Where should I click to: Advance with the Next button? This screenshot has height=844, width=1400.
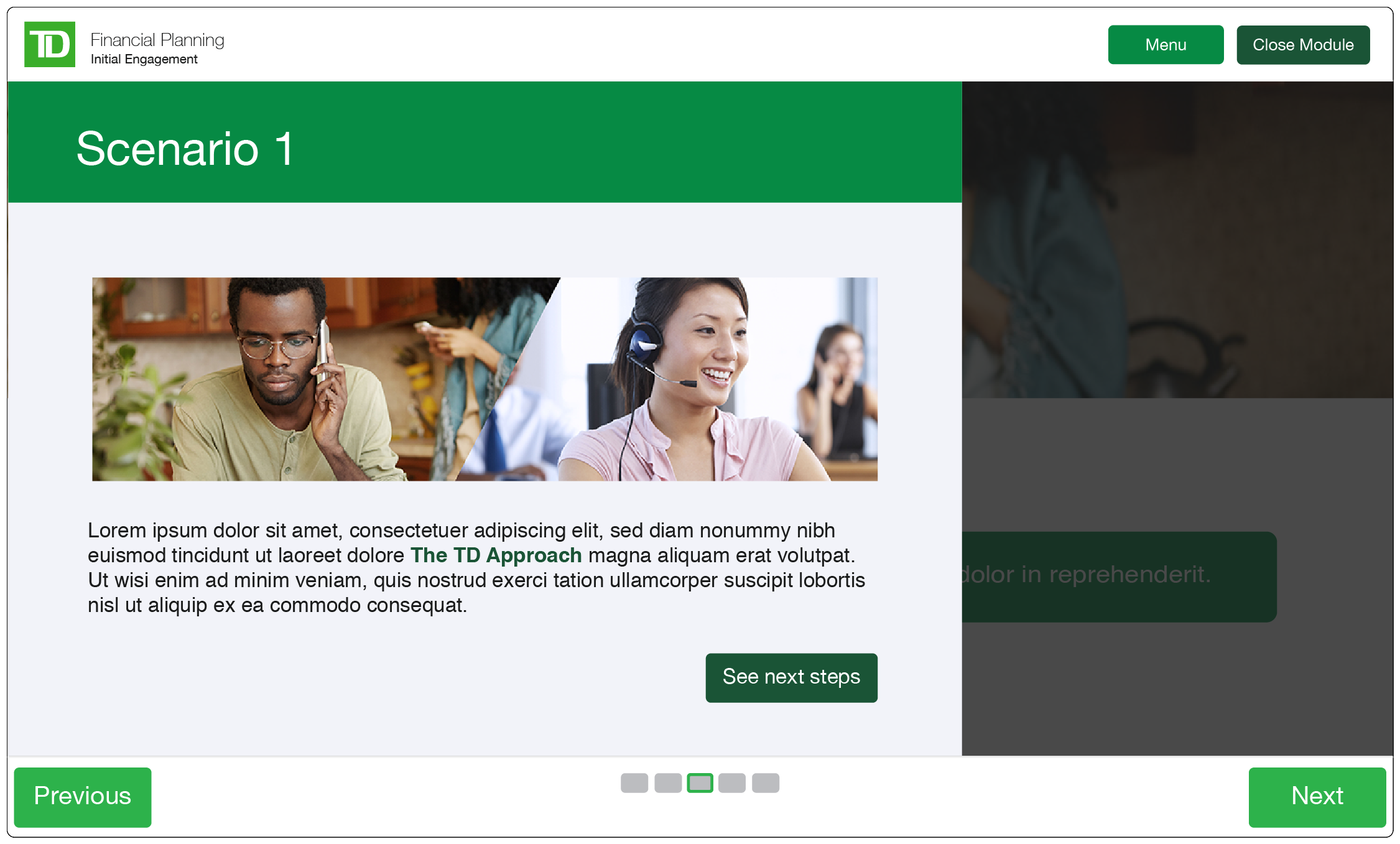tap(1317, 797)
